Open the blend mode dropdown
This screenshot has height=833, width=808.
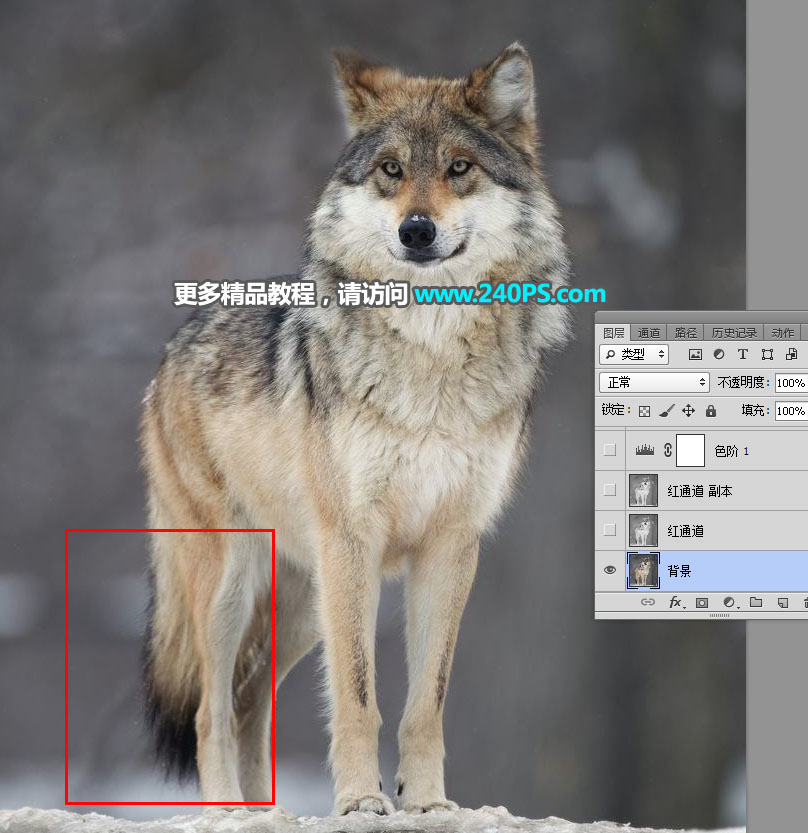coord(655,382)
